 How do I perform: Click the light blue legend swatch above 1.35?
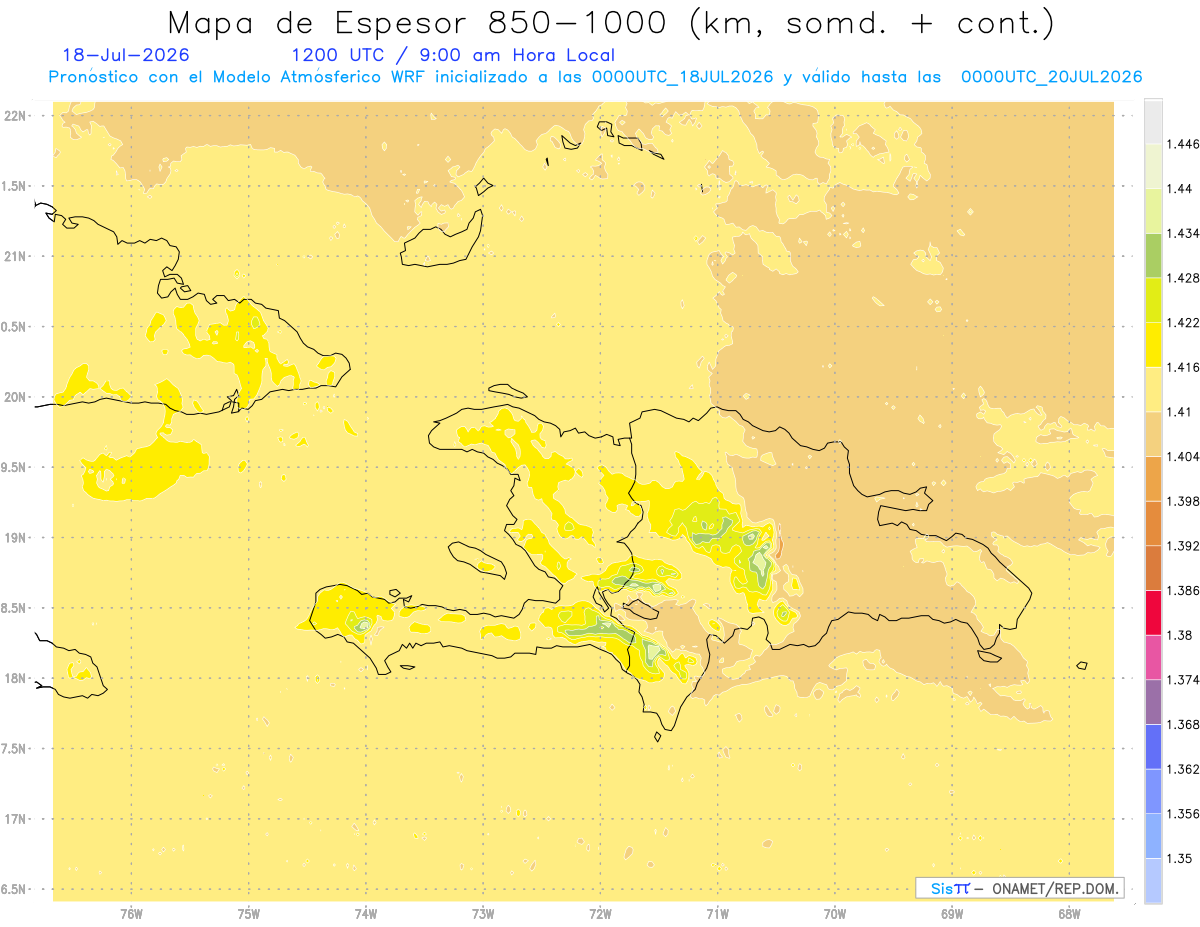click(x=1153, y=836)
